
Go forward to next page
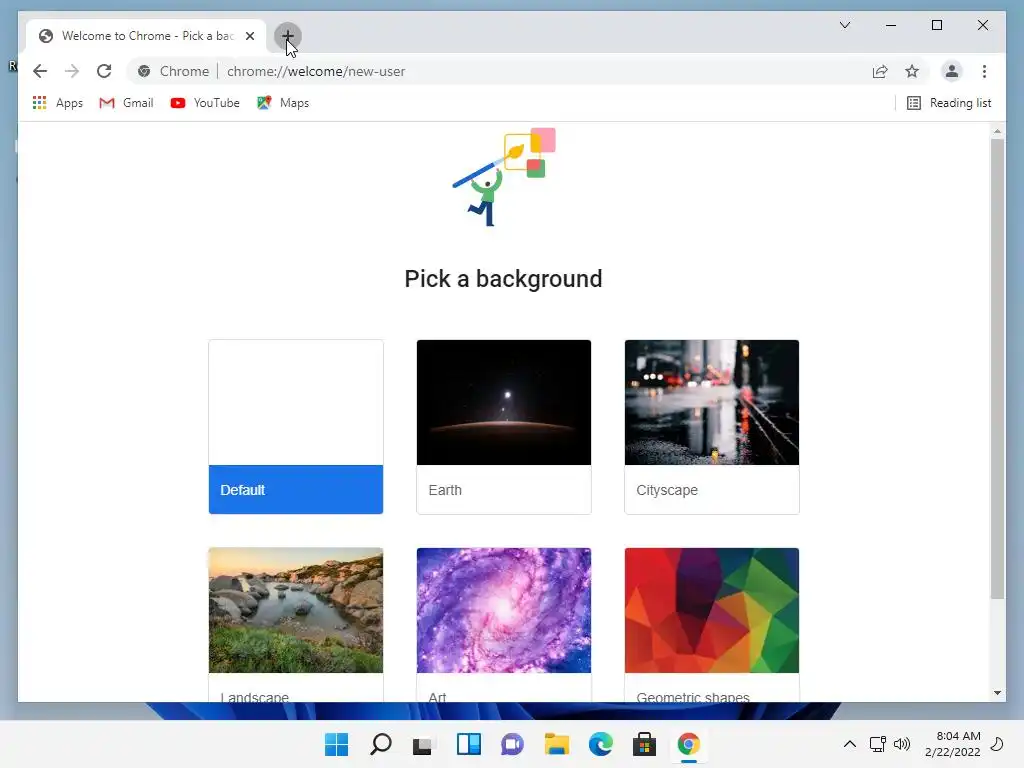tap(72, 71)
